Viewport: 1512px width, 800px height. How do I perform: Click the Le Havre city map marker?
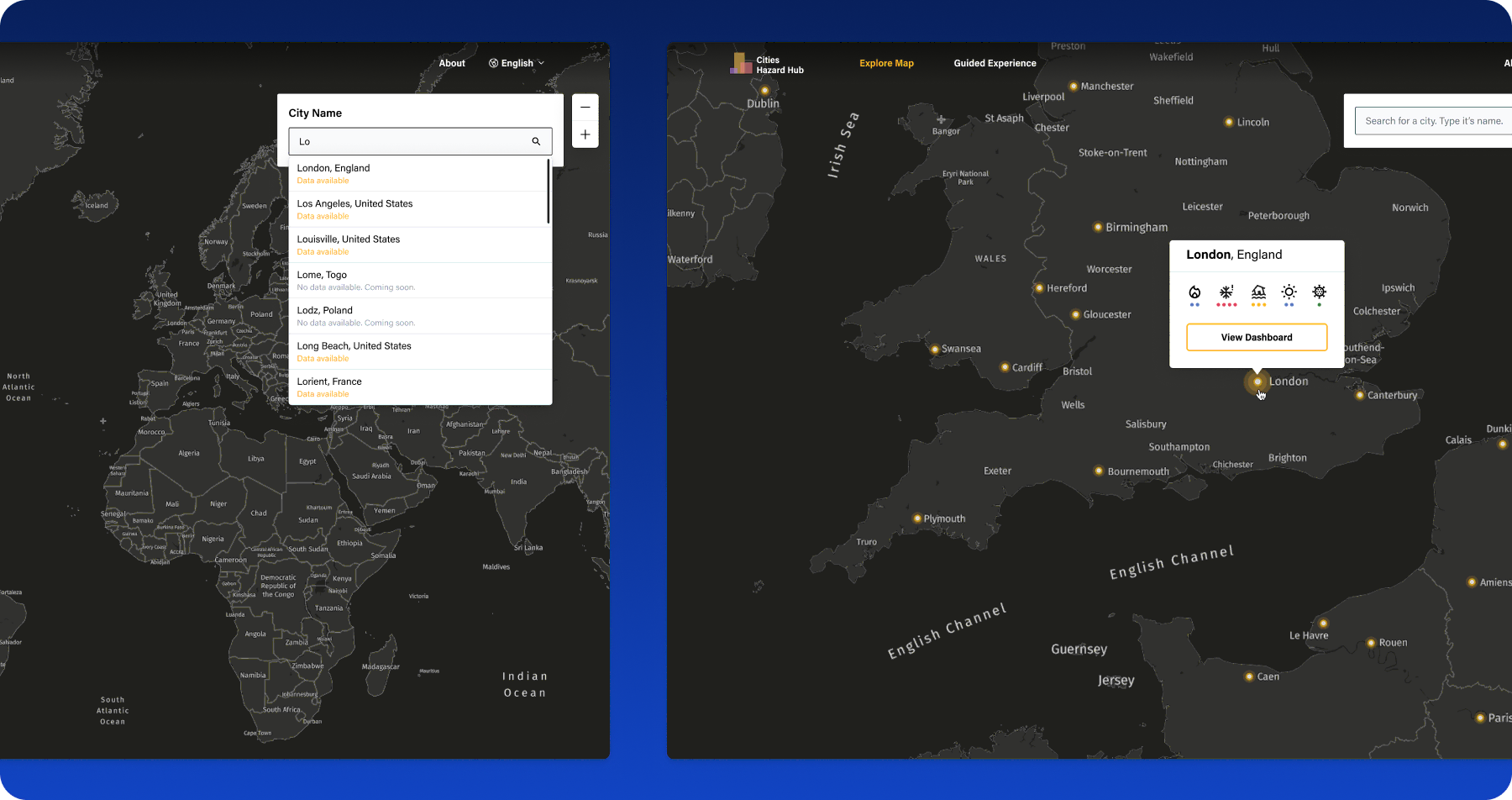click(x=1323, y=624)
